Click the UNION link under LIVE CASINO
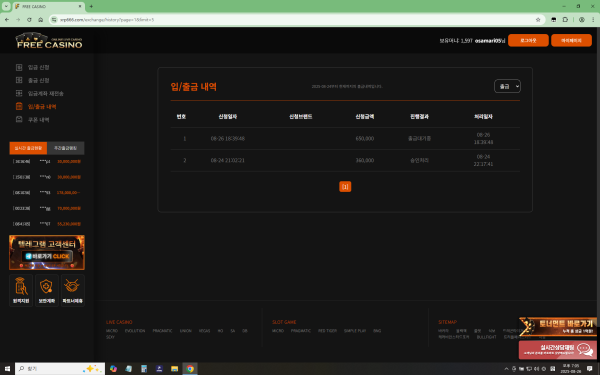This screenshot has width=600, height=375. click(186, 331)
